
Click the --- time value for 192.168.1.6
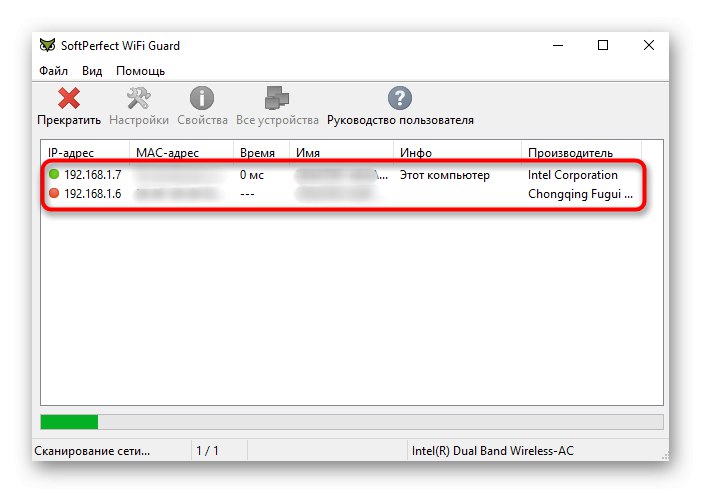coord(247,194)
